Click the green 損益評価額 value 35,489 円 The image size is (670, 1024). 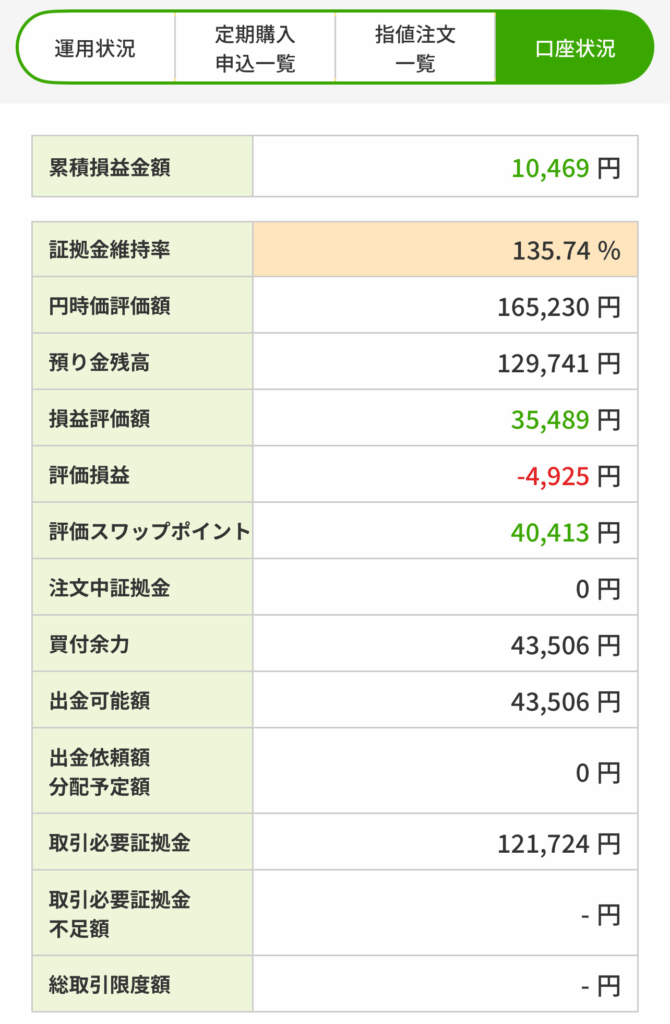(565, 419)
